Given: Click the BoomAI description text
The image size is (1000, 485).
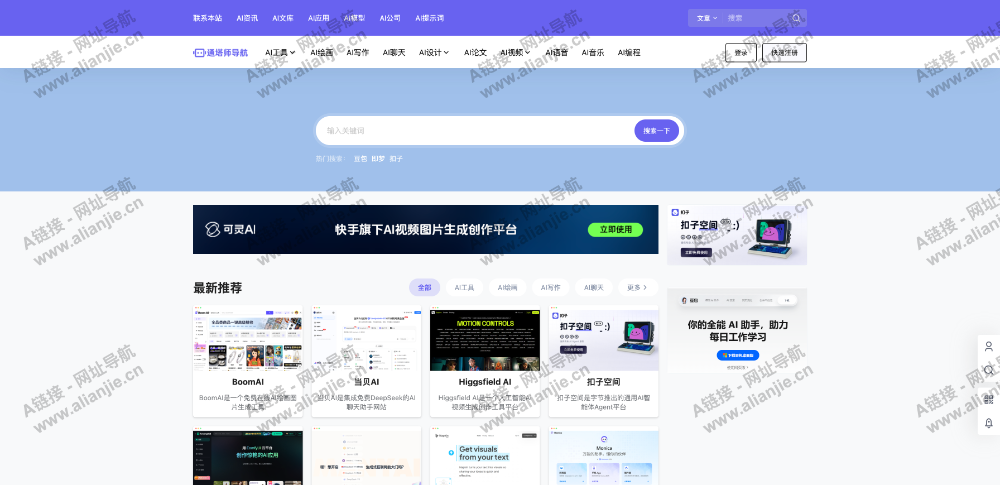Looking at the screenshot, I should [x=248, y=401].
